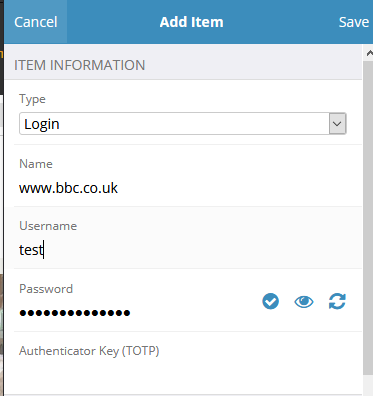Generate a new password with the refresh icon

point(337,301)
